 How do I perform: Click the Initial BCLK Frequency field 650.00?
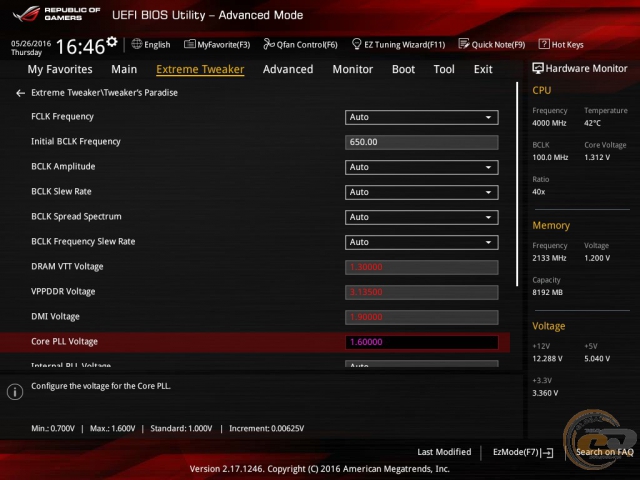point(421,142)
